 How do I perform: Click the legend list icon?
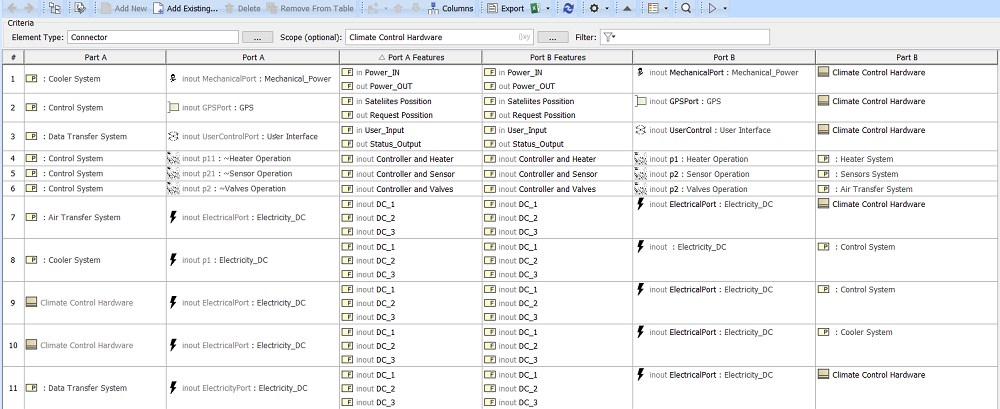652,8
